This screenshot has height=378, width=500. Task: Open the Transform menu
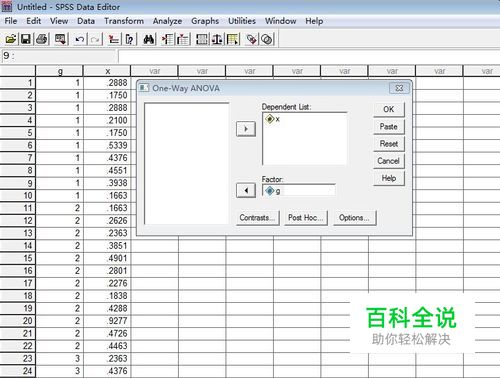(x=124, y=21)
